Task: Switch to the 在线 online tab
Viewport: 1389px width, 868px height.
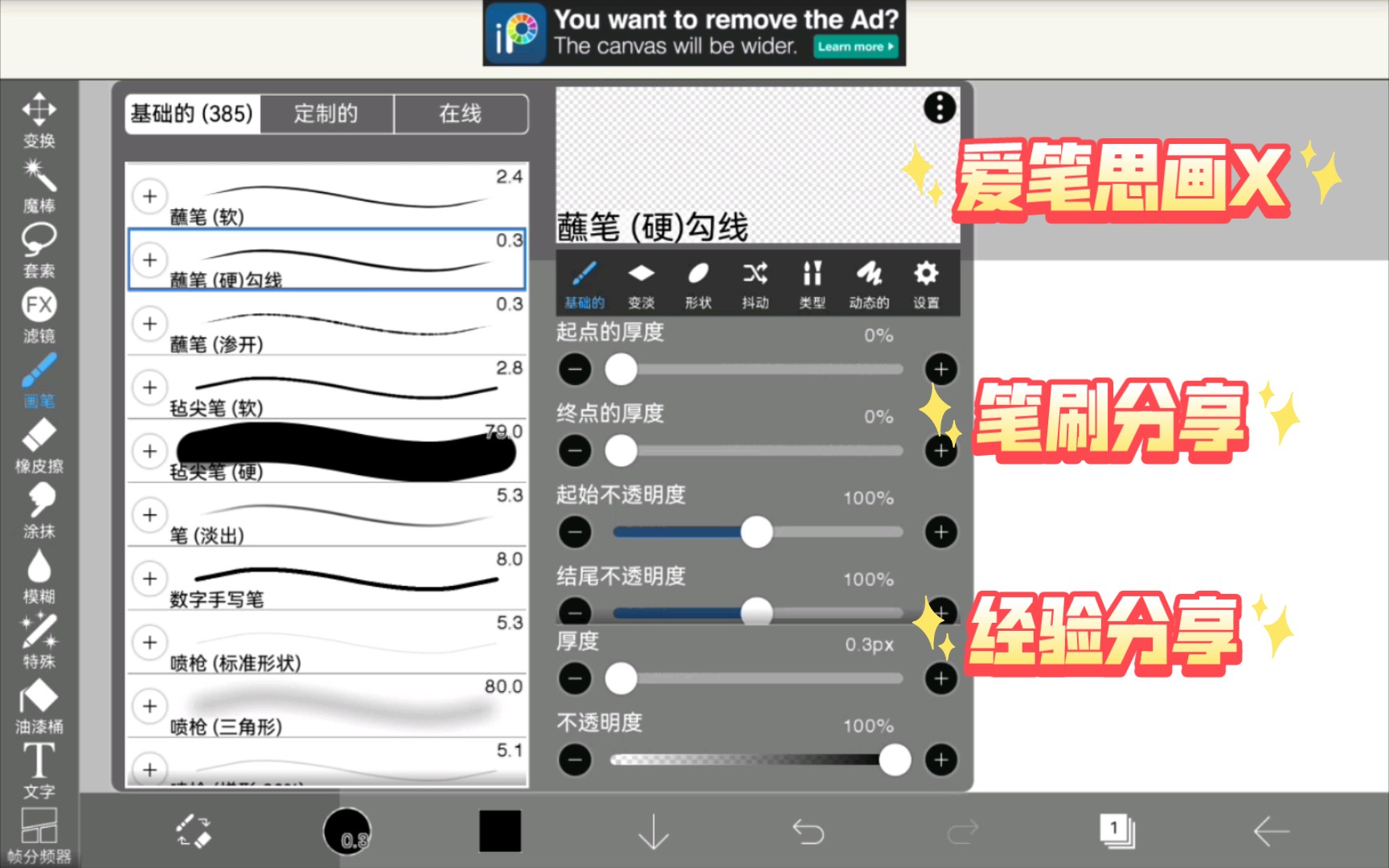Action: click(x=461, y=113)
